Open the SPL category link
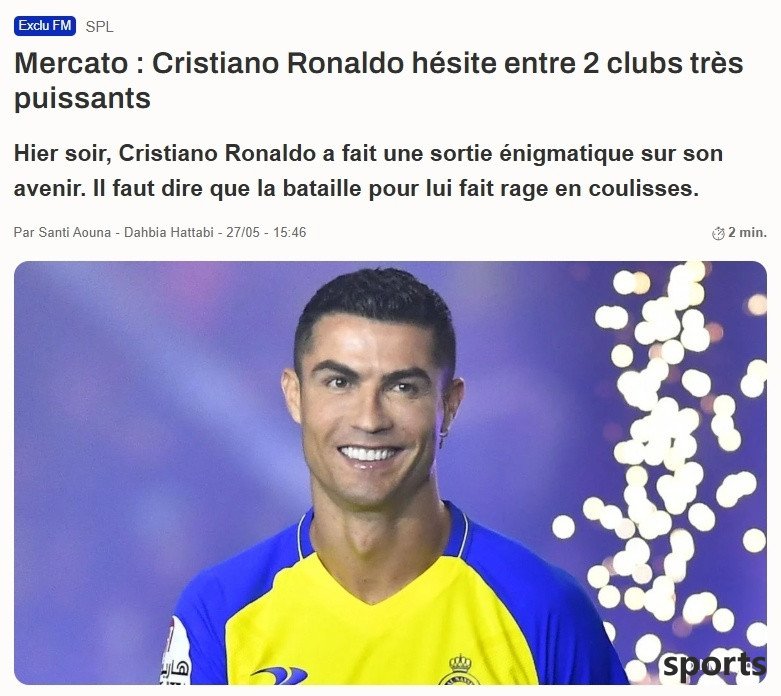781x696 pixels. (x=99, y=27)
